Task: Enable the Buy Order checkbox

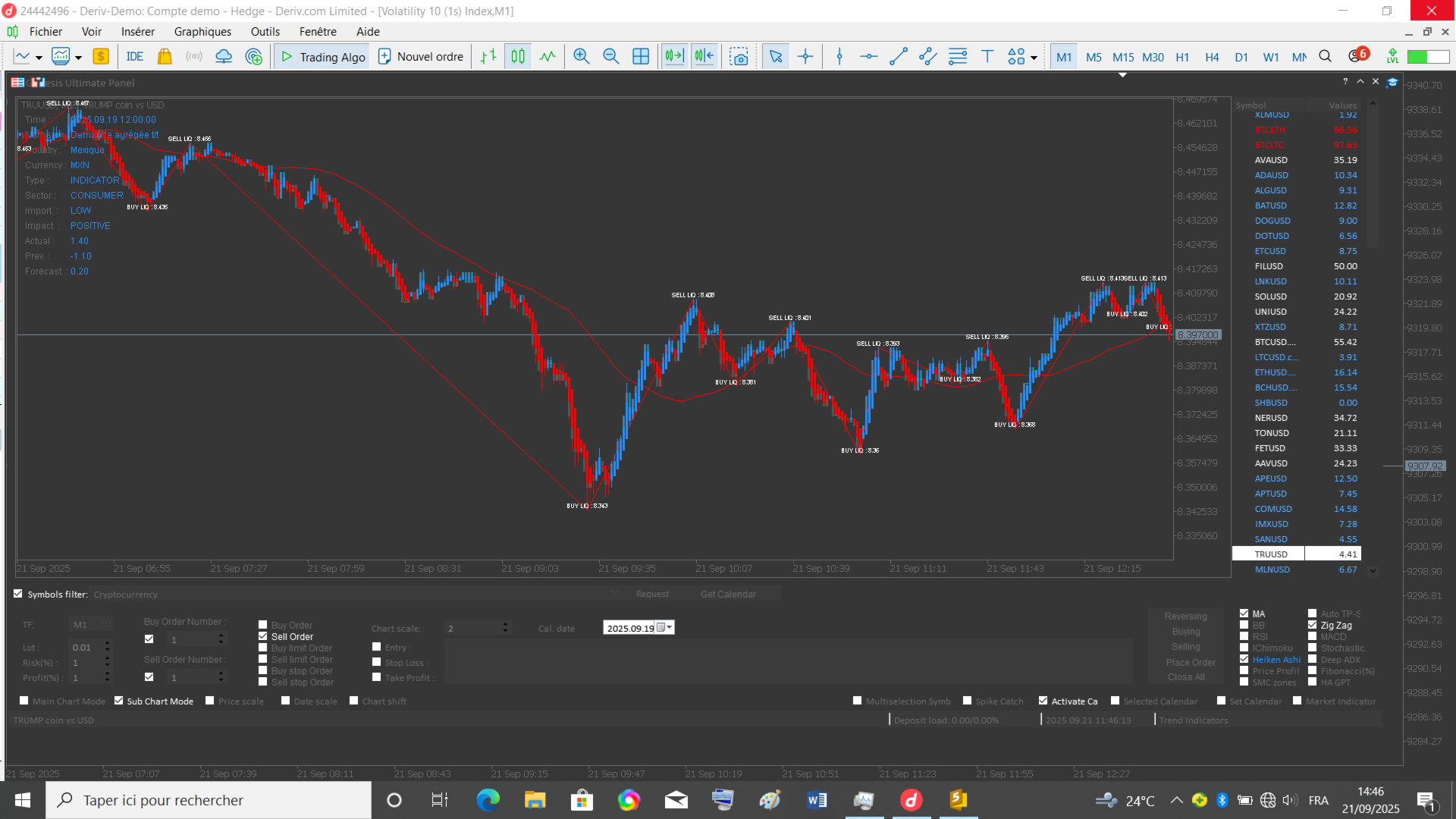Action: [263, 626]
